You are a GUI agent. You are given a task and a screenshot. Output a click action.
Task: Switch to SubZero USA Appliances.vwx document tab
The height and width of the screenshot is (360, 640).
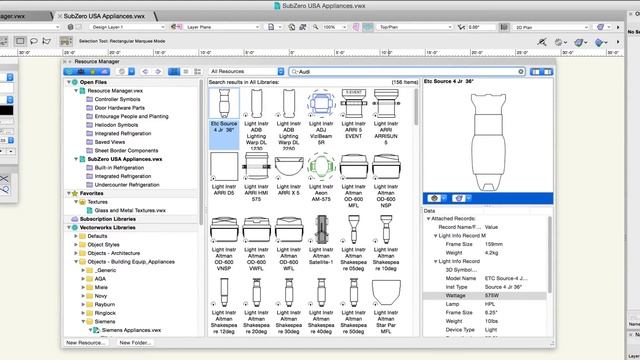(x=104, y=16)
